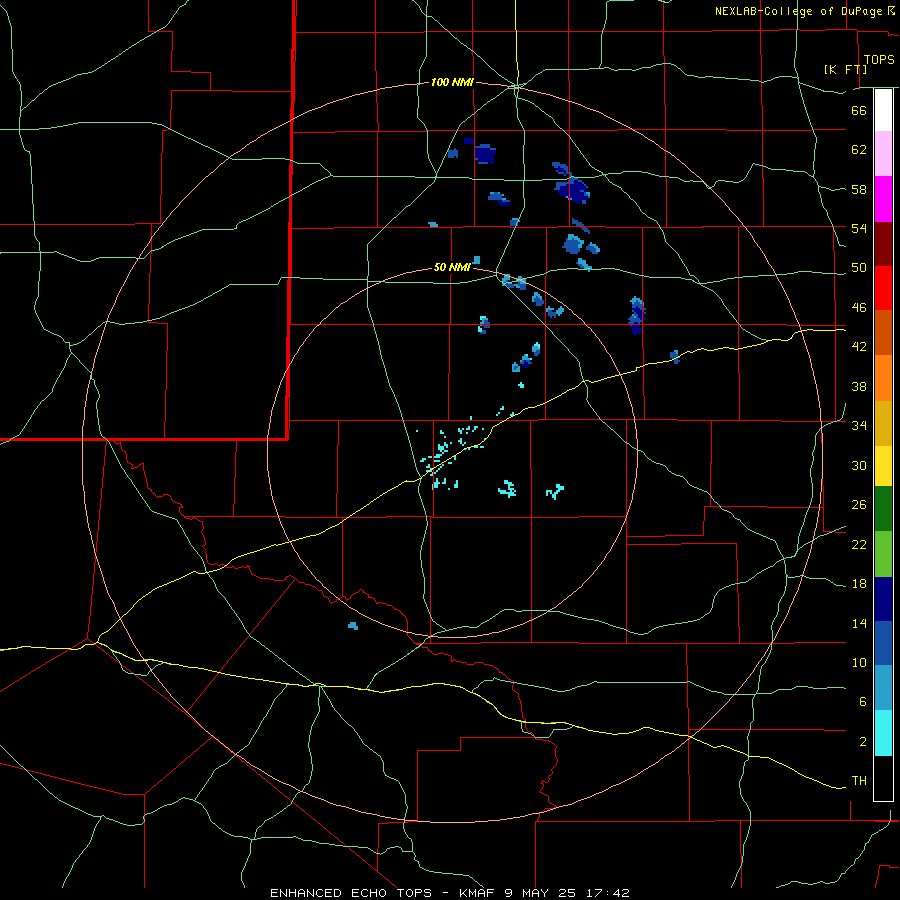Click the 42 value on the scale
900x900 pixels.
859,346
